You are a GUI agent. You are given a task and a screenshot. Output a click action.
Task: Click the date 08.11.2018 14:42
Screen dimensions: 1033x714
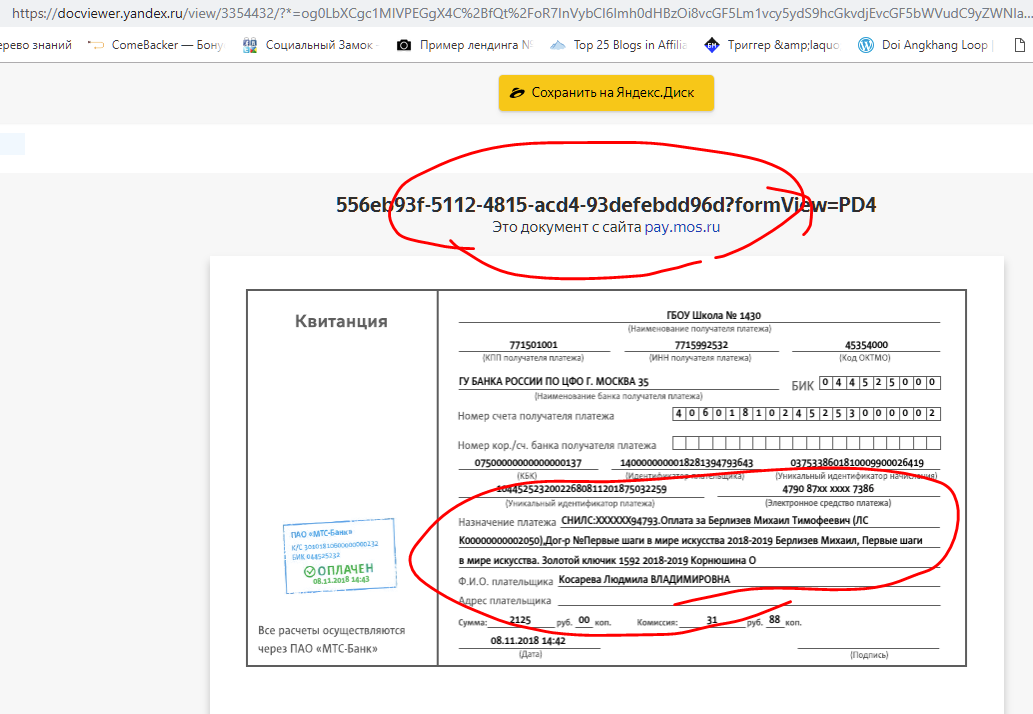click(x=528, y=640)
